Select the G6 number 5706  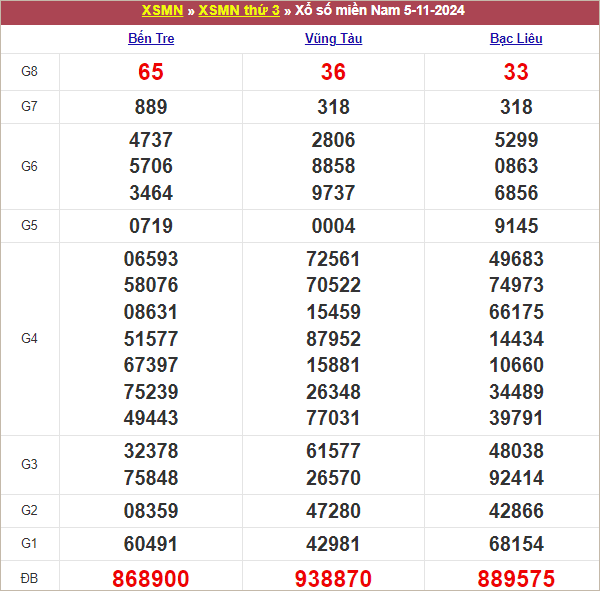tap(151, 166)
